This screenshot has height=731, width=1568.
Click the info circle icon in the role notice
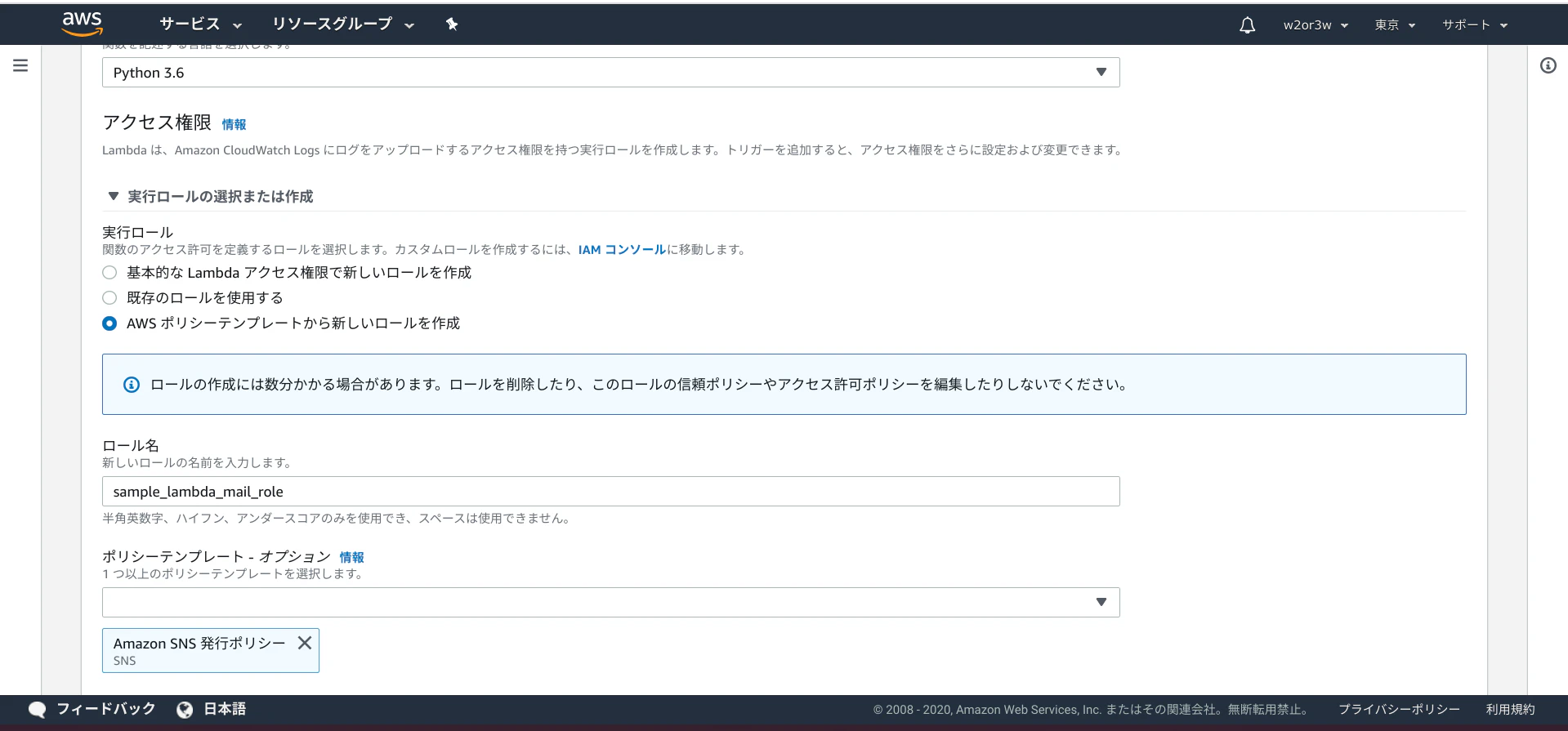(x=131, y=385)
